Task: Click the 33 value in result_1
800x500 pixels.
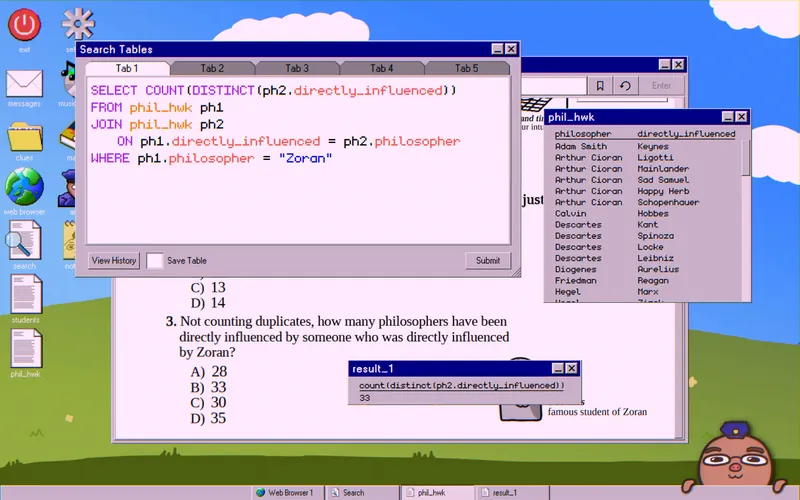Action: 364,398
